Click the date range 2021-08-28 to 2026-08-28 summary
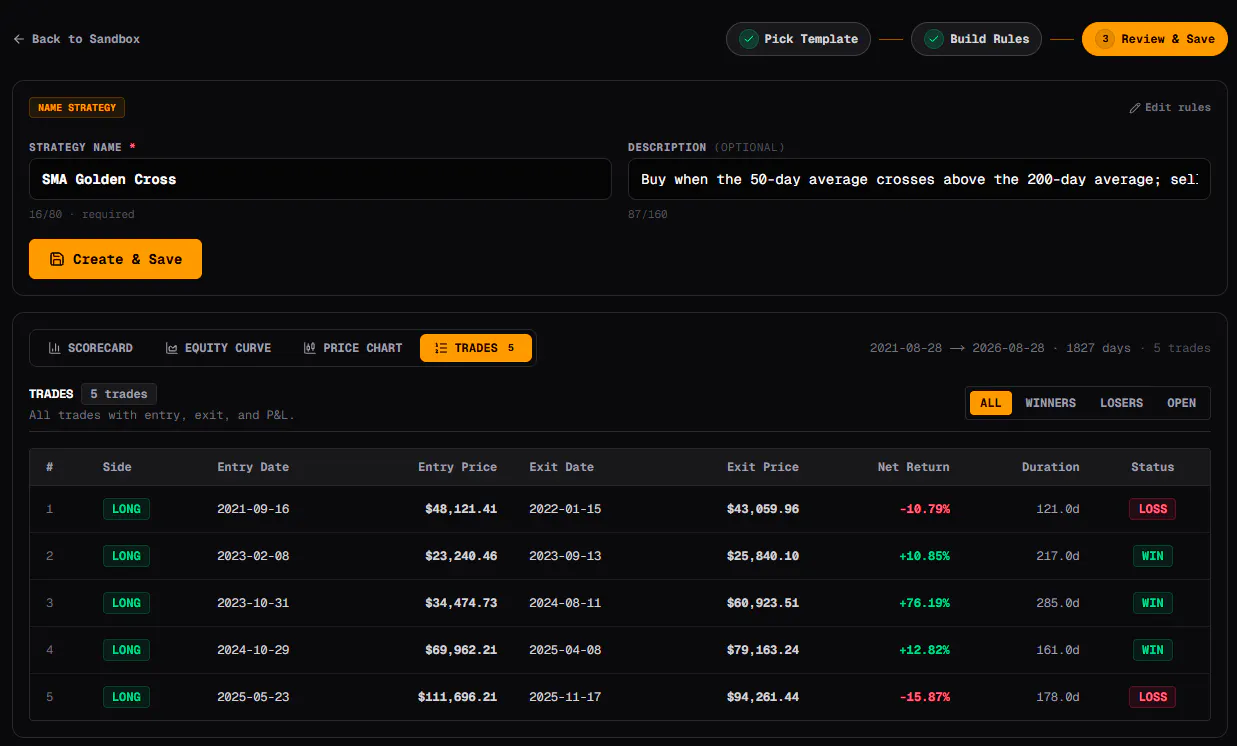Image resolution: width=1237 pixels, height=746 pixels. click(x=957, y=348)
